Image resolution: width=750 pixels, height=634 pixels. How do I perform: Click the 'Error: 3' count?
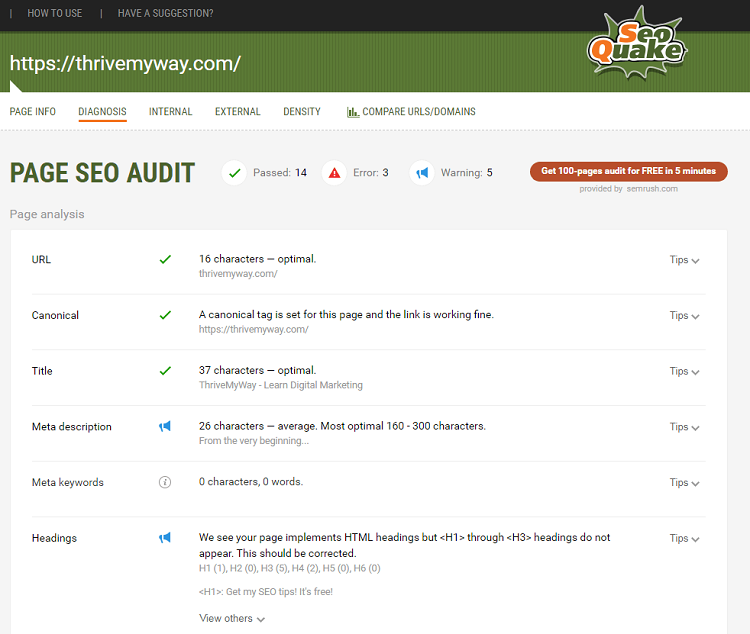[371, 173]
